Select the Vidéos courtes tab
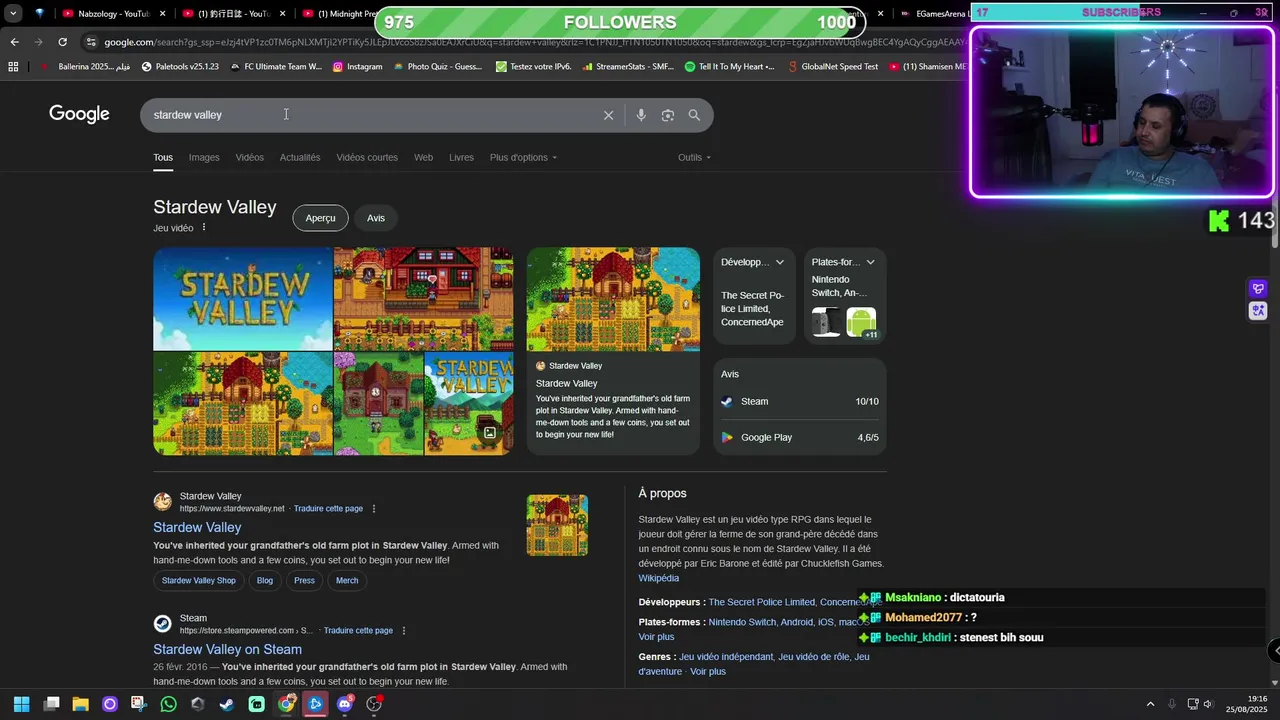 (x=367, y=157)
